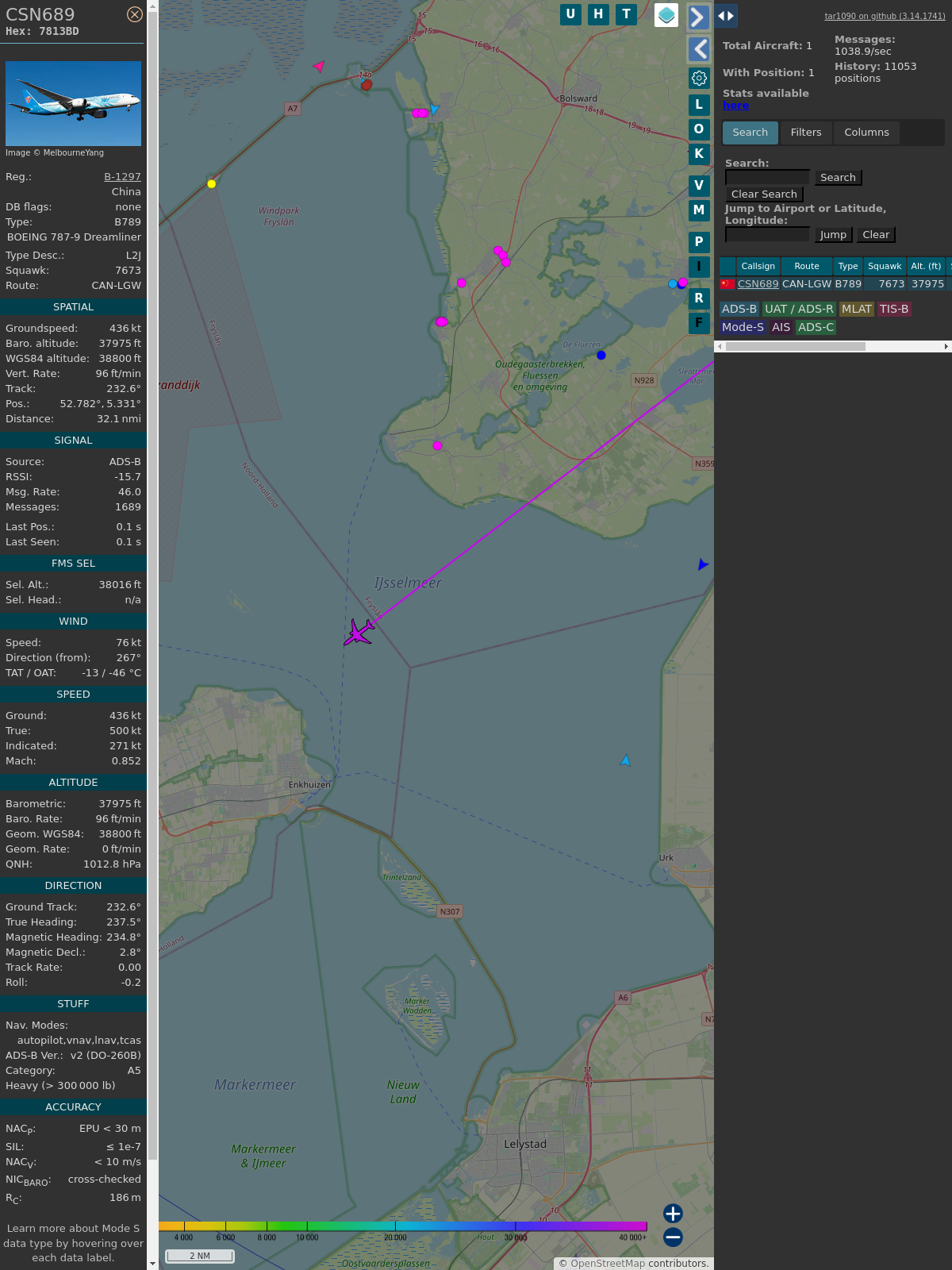The width and height of the screenshot is (952, 1270).
Task: Click the horizontal table scrollbar
Action: coord(796,346)
